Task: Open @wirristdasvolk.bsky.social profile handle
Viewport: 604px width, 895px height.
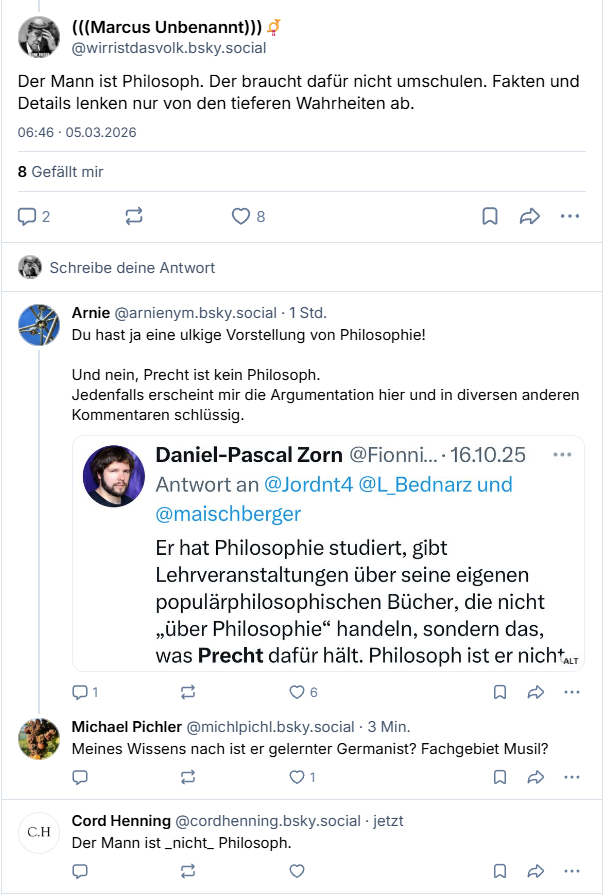Action: 169,47
